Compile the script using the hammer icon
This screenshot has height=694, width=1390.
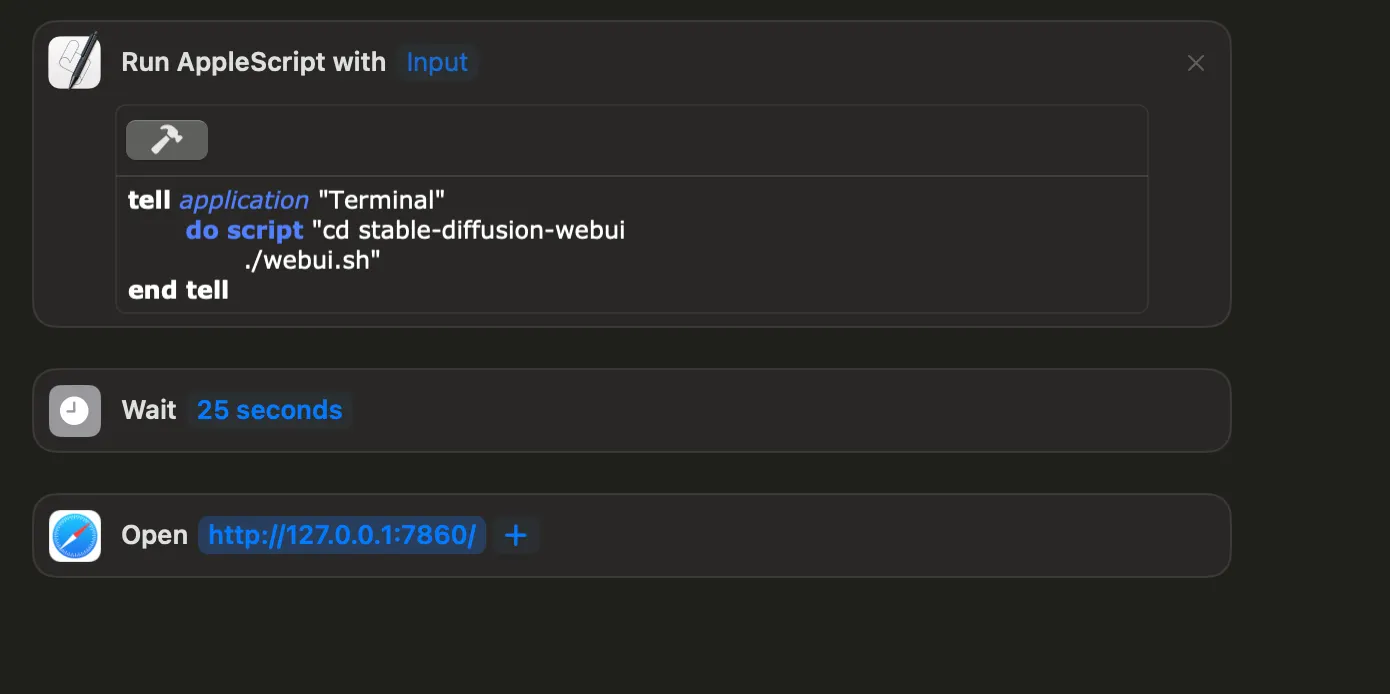166,139
